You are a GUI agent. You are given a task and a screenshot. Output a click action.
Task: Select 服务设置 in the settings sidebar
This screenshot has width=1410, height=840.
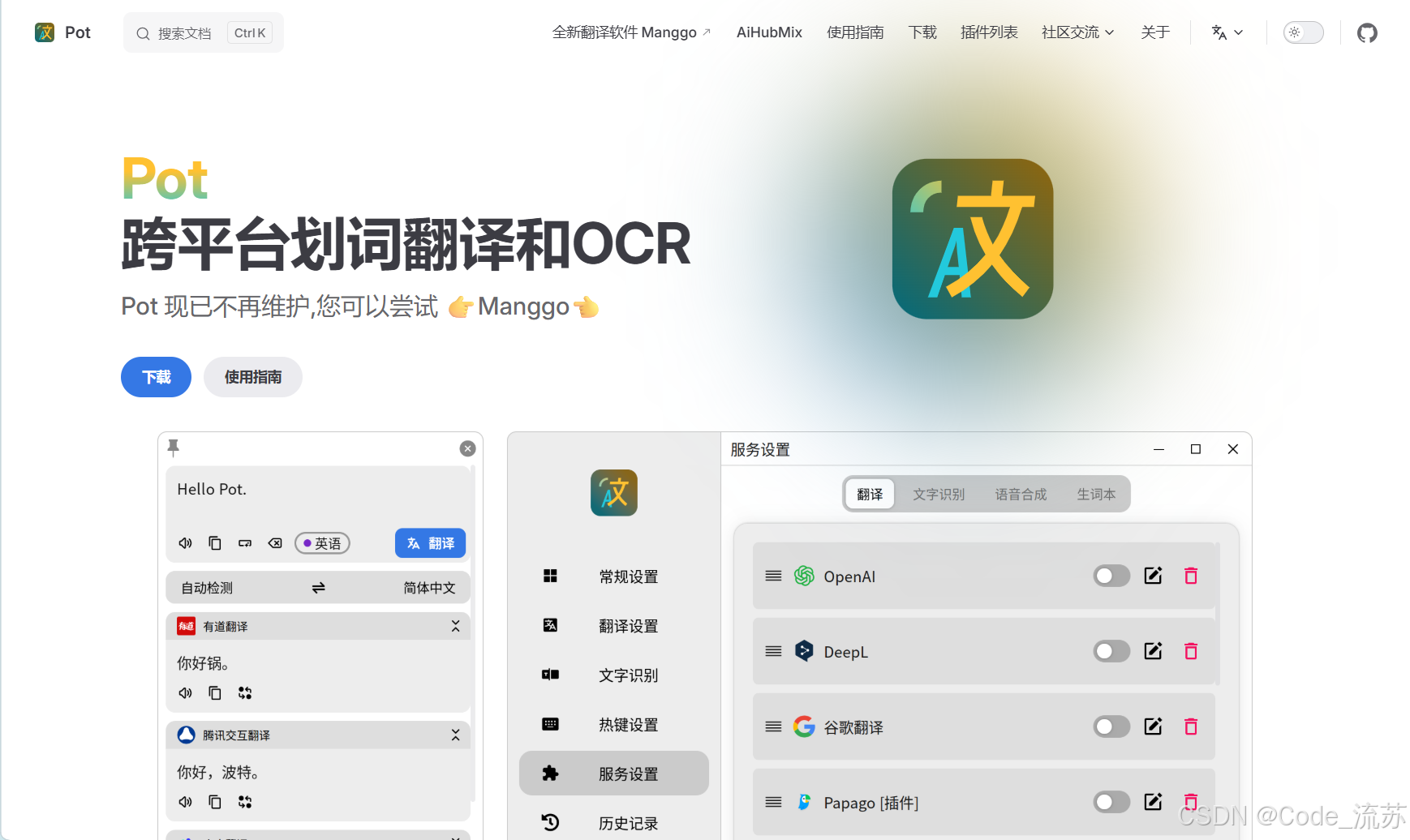614,774
